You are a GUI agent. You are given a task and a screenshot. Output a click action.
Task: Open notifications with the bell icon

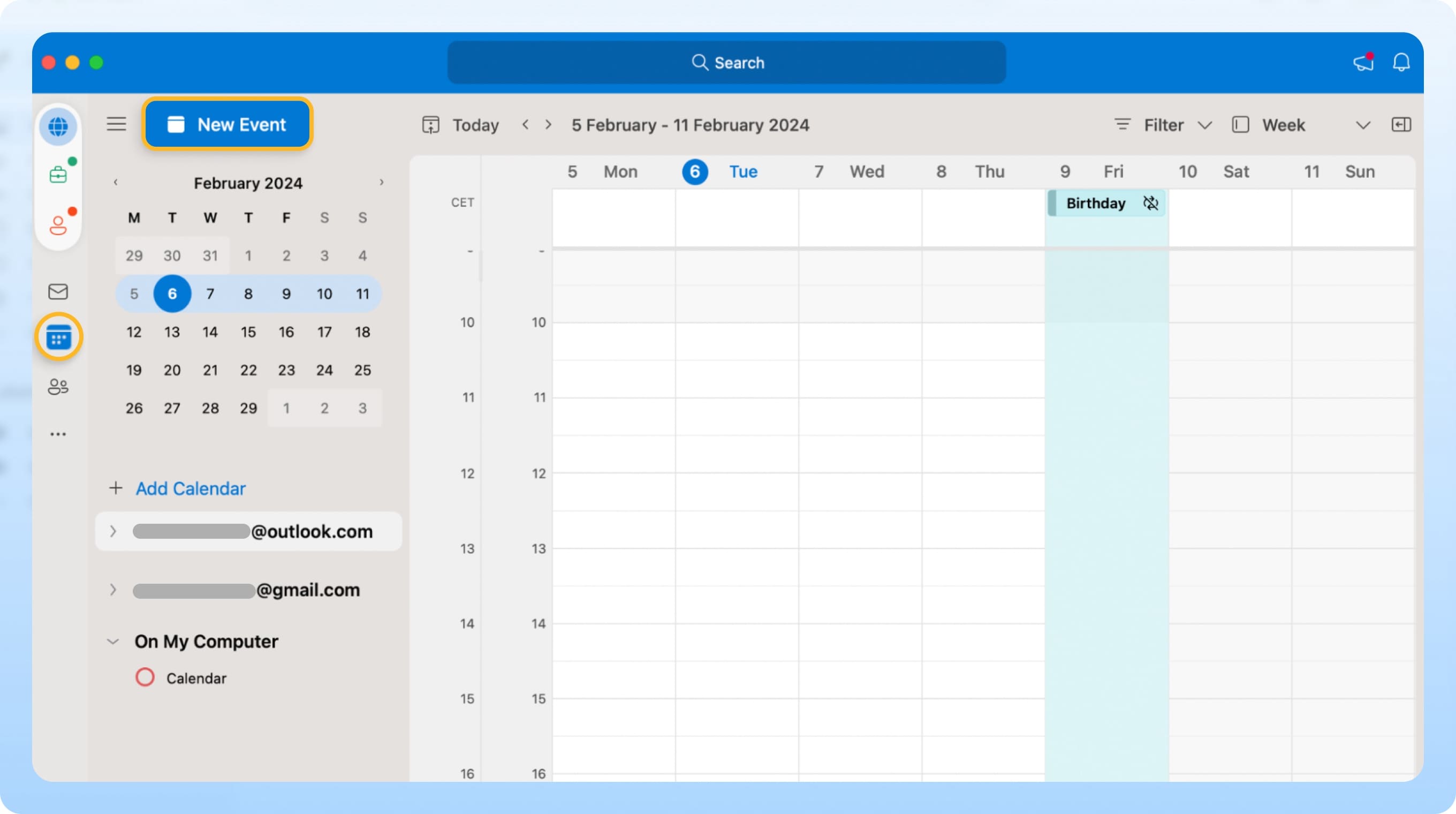(1401, 63)
